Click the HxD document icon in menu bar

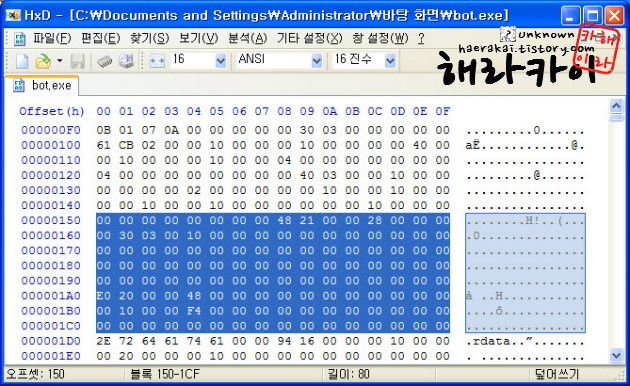19,39
